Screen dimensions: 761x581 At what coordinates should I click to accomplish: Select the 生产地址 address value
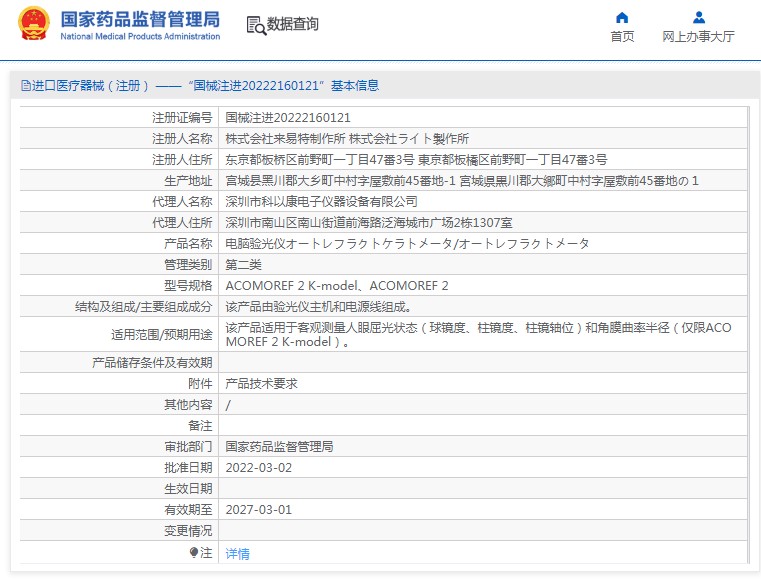pyautogui.click(x=462, y=181)
